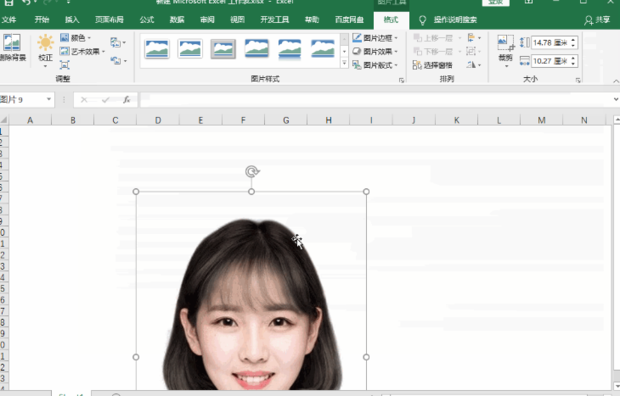Switch to the Page Layout (页面布局) tab

tap(109, 19)
